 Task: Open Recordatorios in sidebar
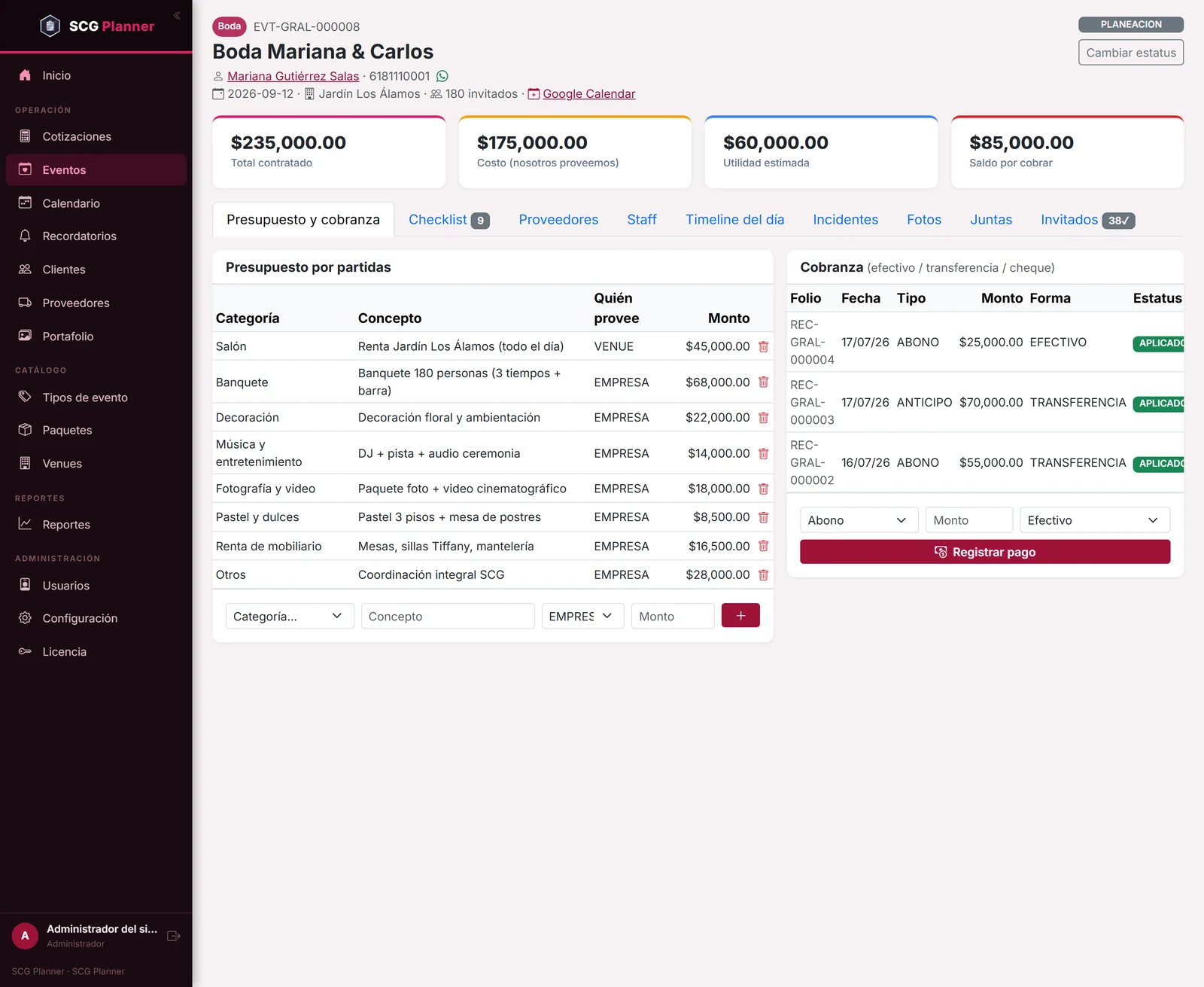pyautogui.click(x=96, y=236)
